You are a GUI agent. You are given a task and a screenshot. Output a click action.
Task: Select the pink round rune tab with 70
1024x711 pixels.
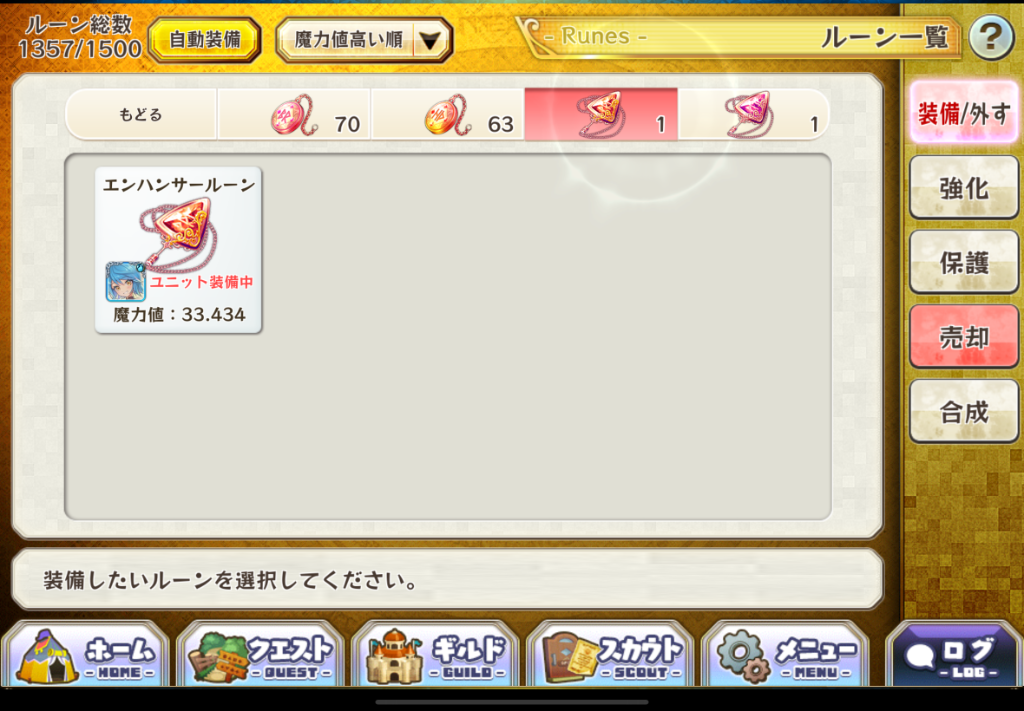pos(294,114)
